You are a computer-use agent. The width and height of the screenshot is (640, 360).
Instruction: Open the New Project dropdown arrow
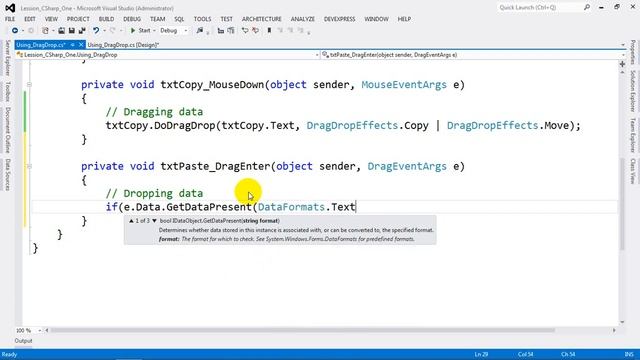pyautogui.click(x=53, y=31)
